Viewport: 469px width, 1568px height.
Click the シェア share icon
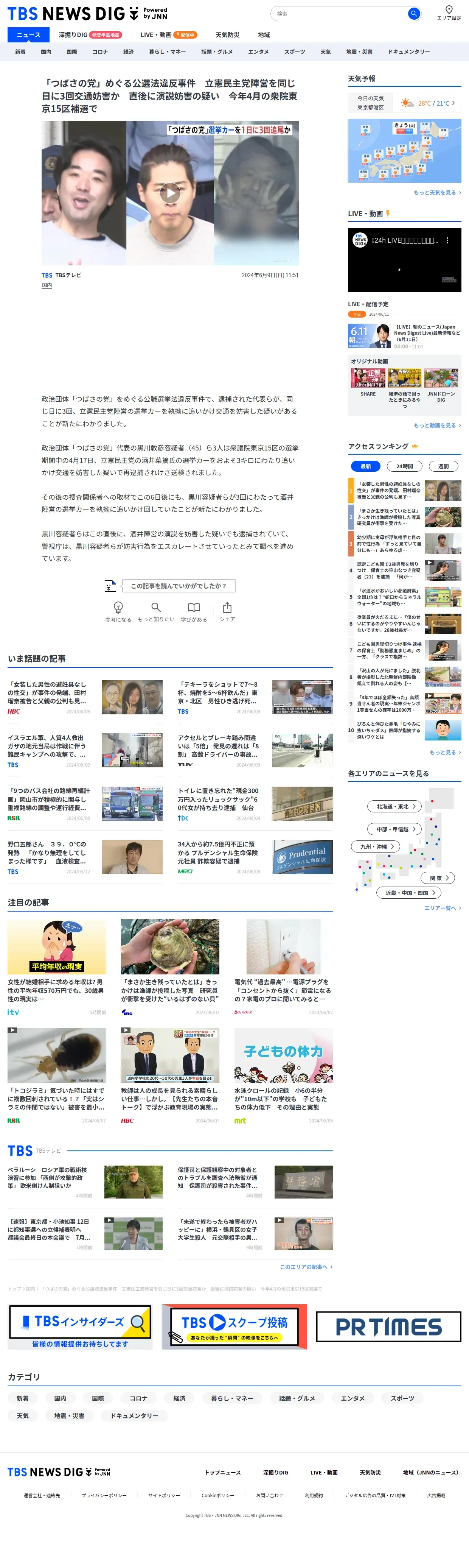227,611
